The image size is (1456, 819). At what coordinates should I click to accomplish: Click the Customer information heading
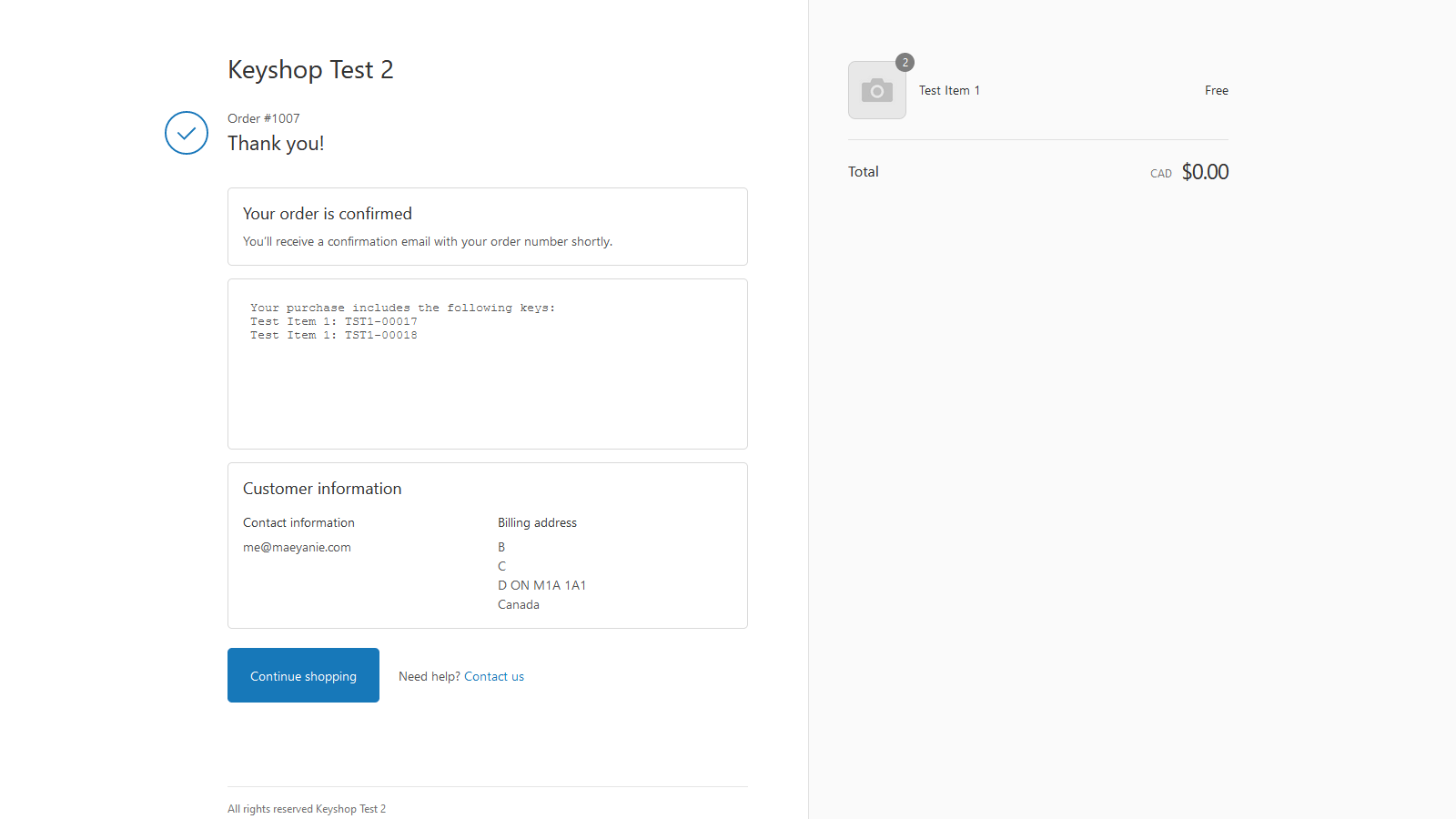pos(322,489)
